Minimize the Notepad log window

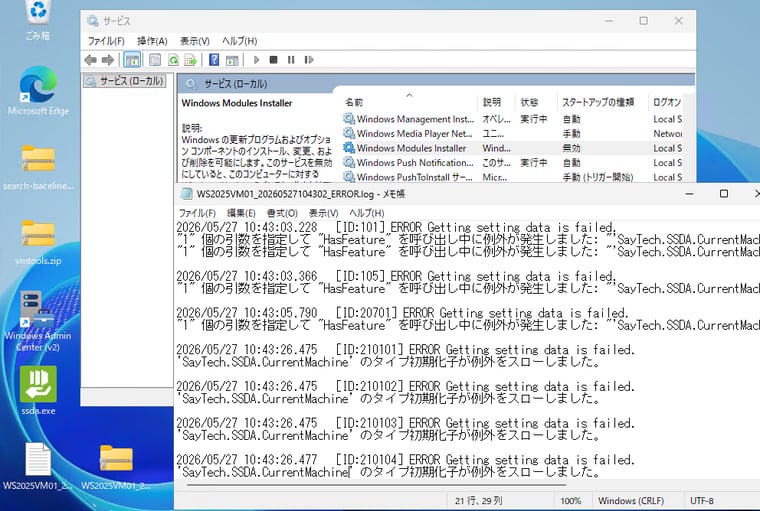tap(689, 194)
